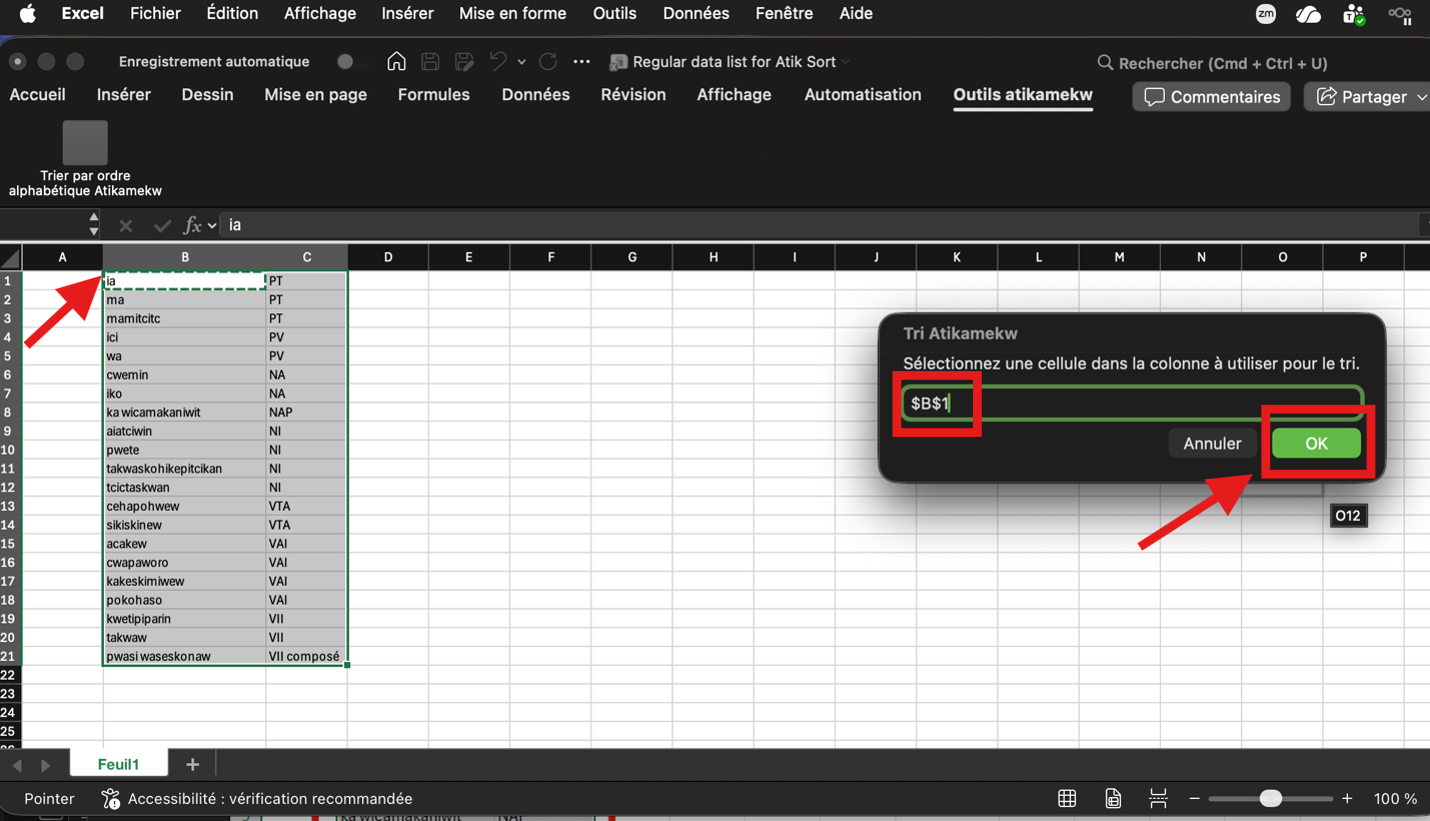Click the select-all corner of the grid
1430x821 pixels.
(10, 258)
